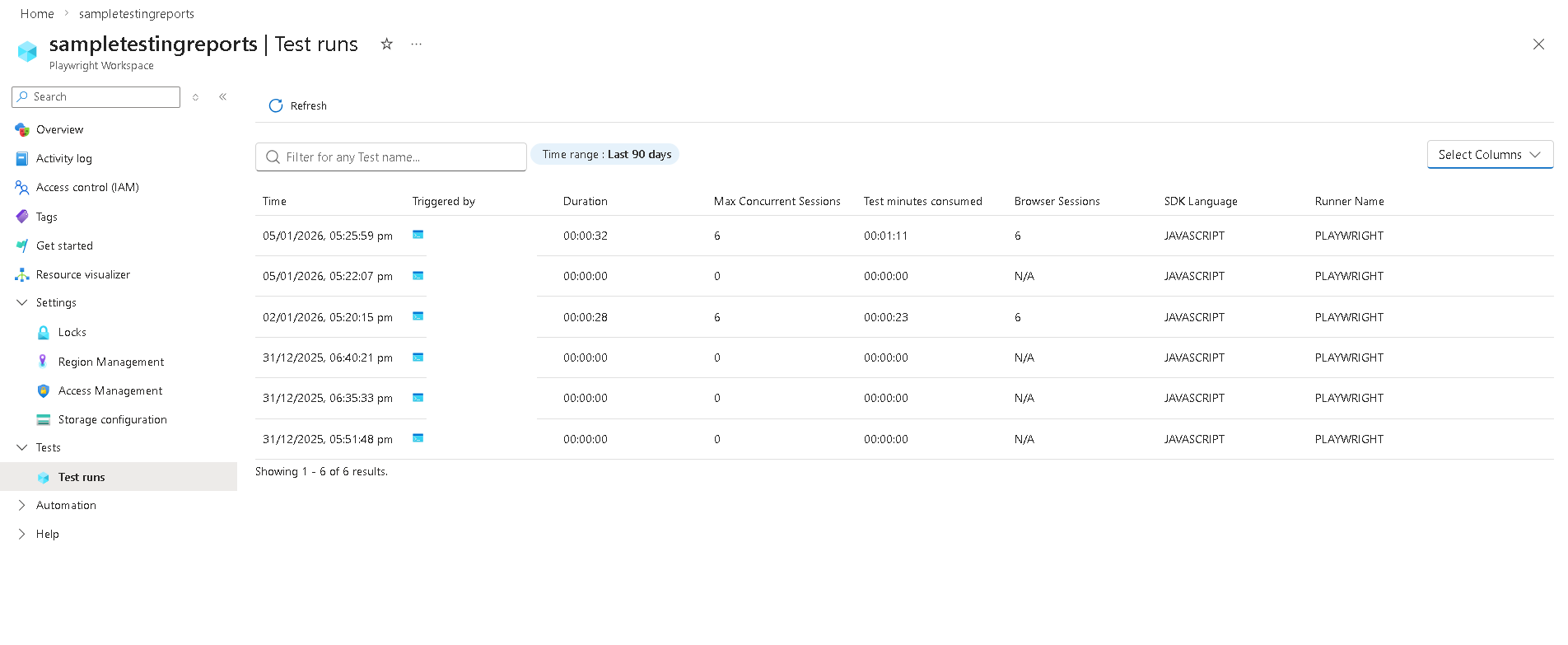Favorite this page with the star icon
Viewport: 1568px width, 645px height.
click(x=386, y=44)
